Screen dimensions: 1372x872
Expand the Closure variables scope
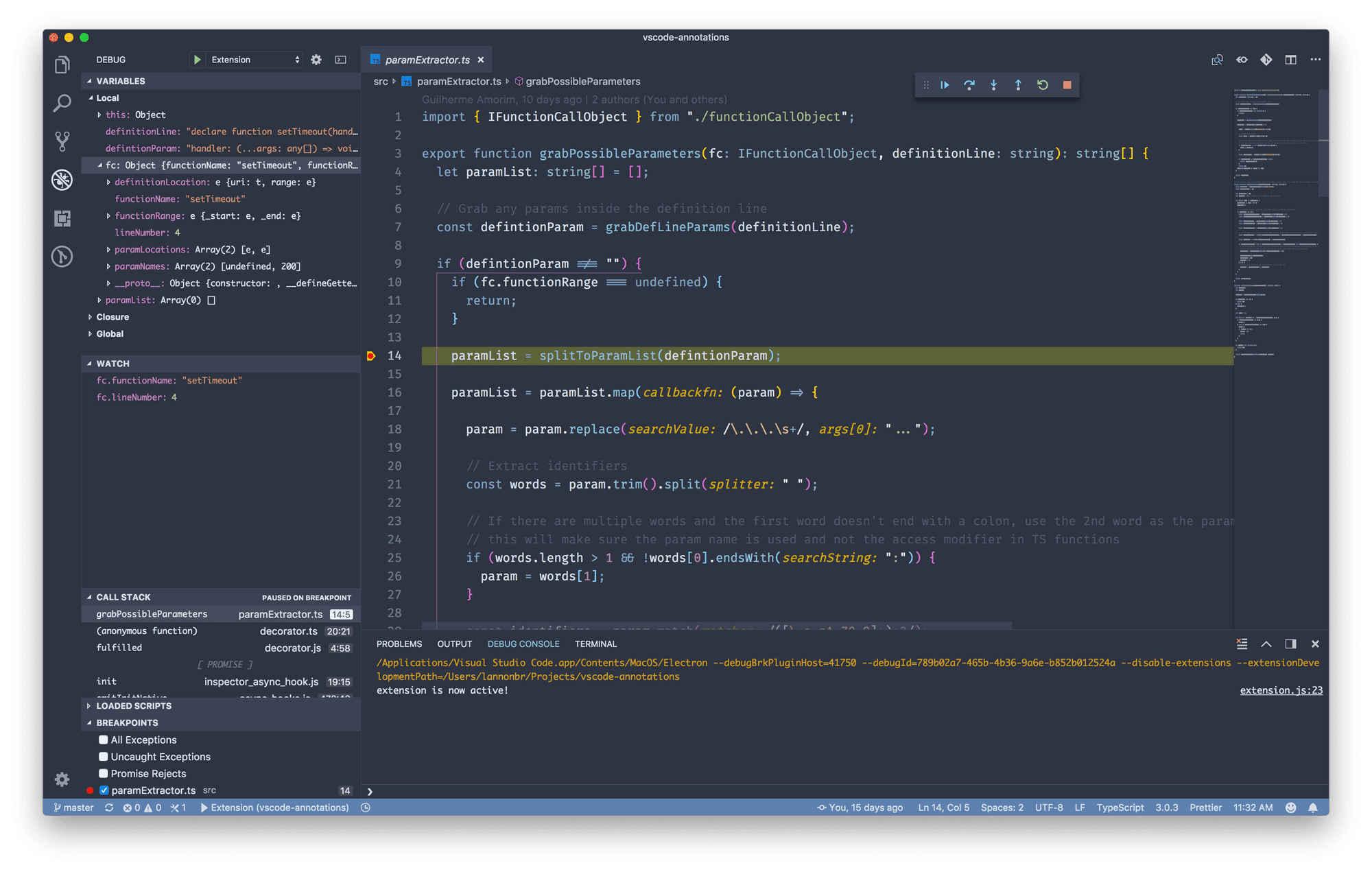click(x=112, y=317)
